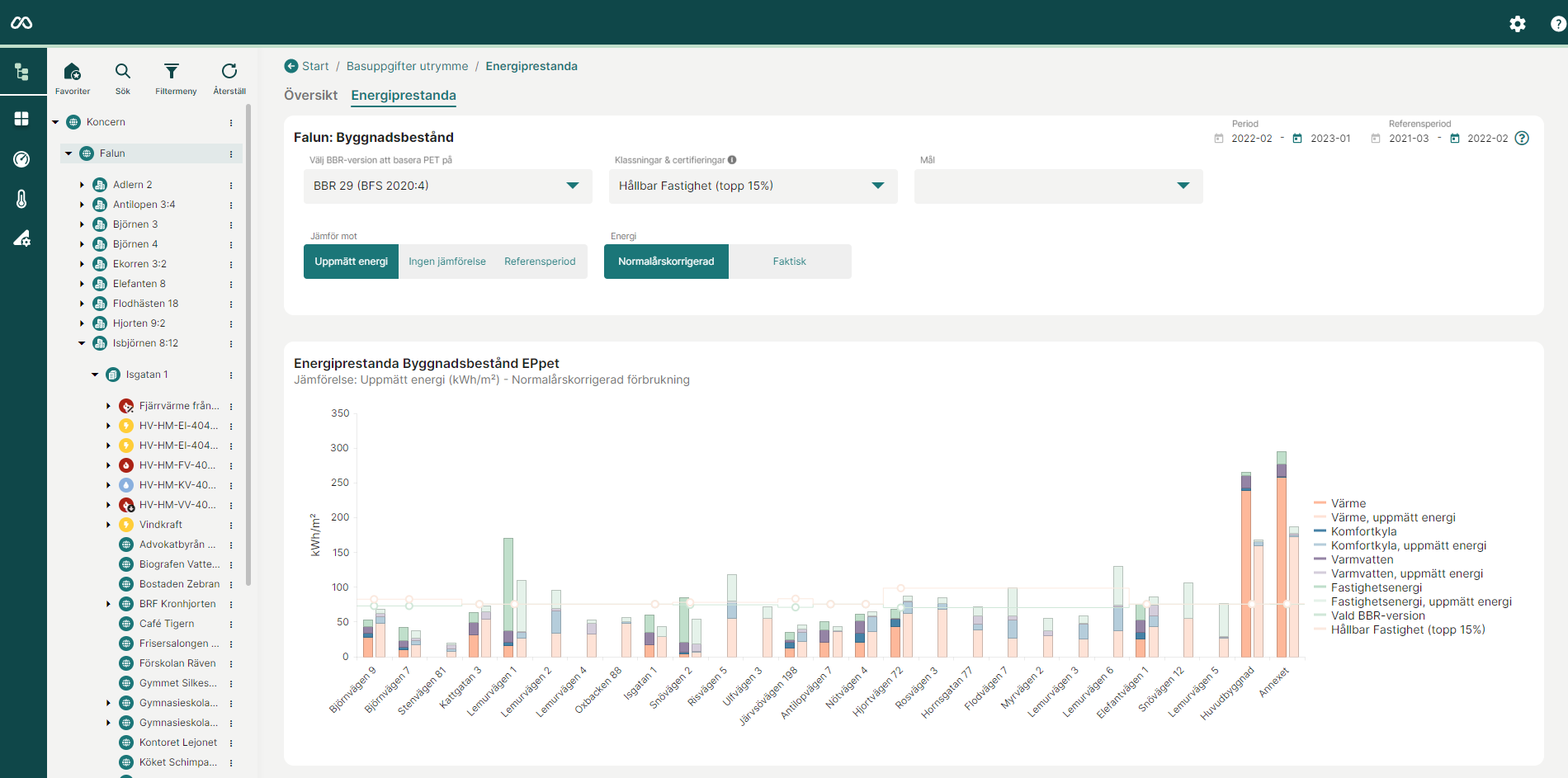Image resolution: width=1568 pixels, height=778 pixels.
Task: Open the alarm settings icon in the left rail
Action: [21, 238]
